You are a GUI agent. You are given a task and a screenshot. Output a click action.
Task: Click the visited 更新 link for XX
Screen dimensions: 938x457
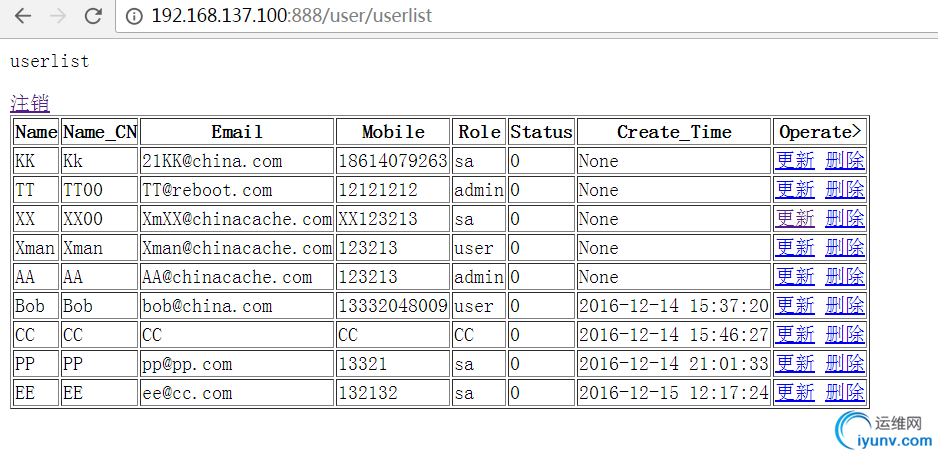[794, 219]
